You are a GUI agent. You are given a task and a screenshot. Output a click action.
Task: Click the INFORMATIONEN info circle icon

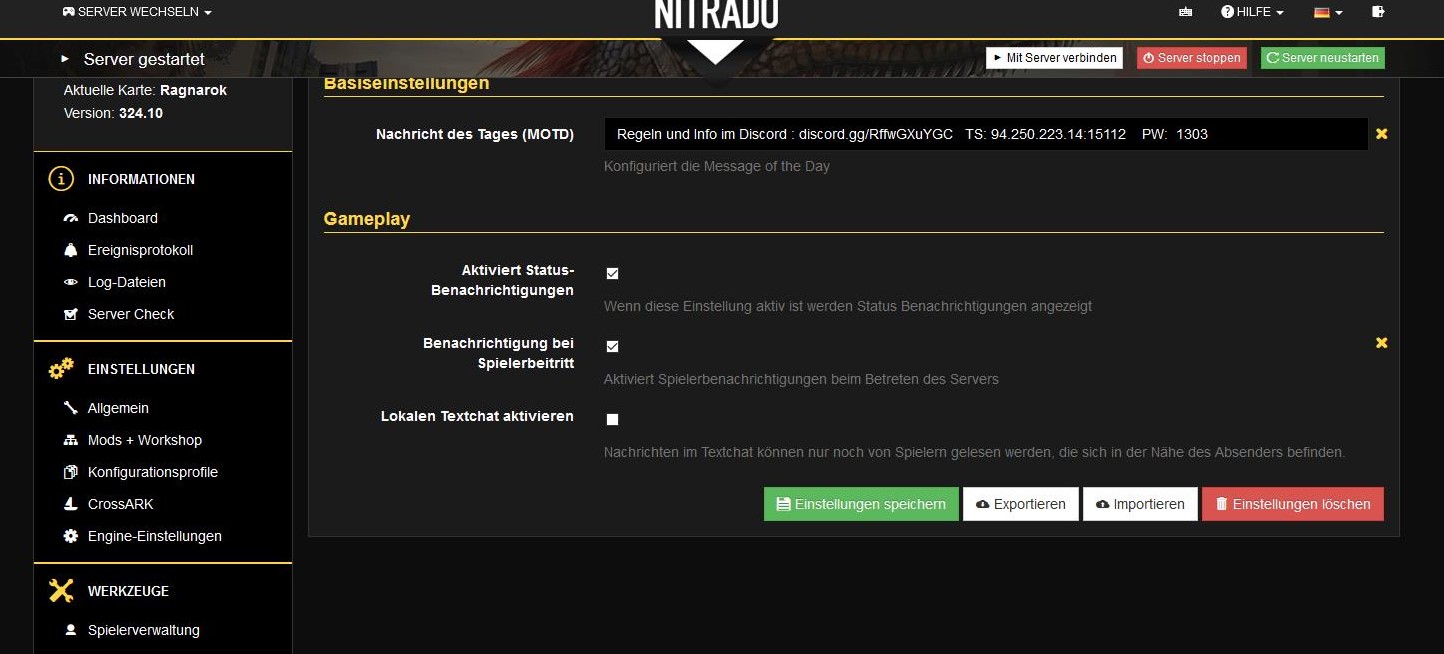click(61, 179)
